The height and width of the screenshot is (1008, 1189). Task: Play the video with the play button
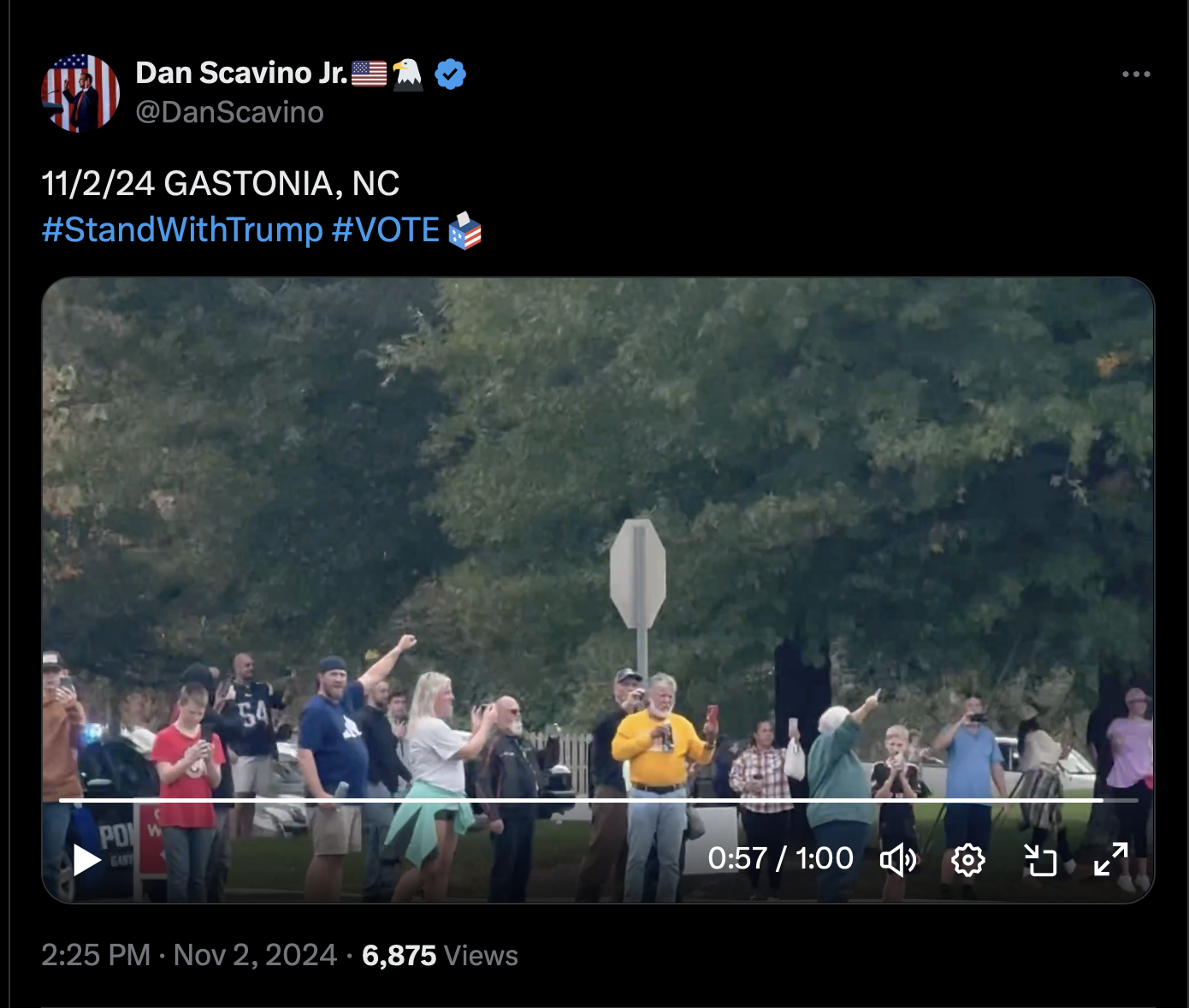86,860
